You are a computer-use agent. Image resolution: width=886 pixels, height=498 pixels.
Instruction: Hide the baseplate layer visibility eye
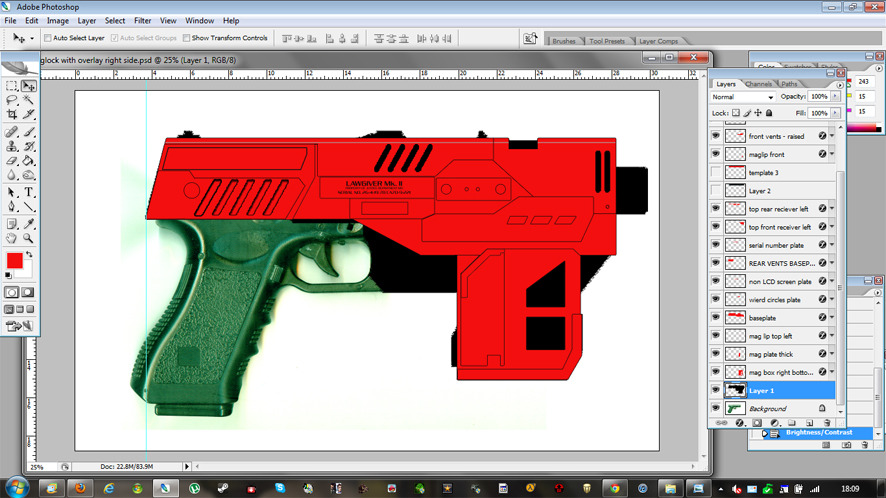(716, 318)
